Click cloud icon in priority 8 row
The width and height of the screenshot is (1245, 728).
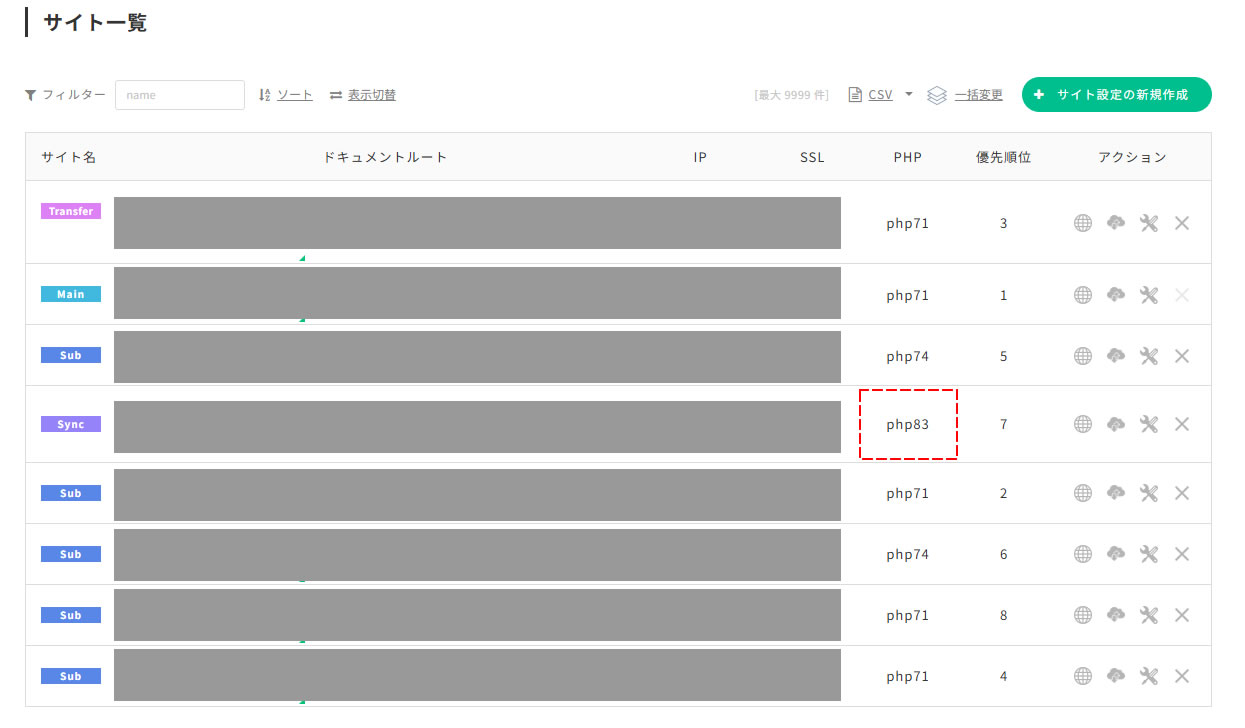pos(1116,615)
